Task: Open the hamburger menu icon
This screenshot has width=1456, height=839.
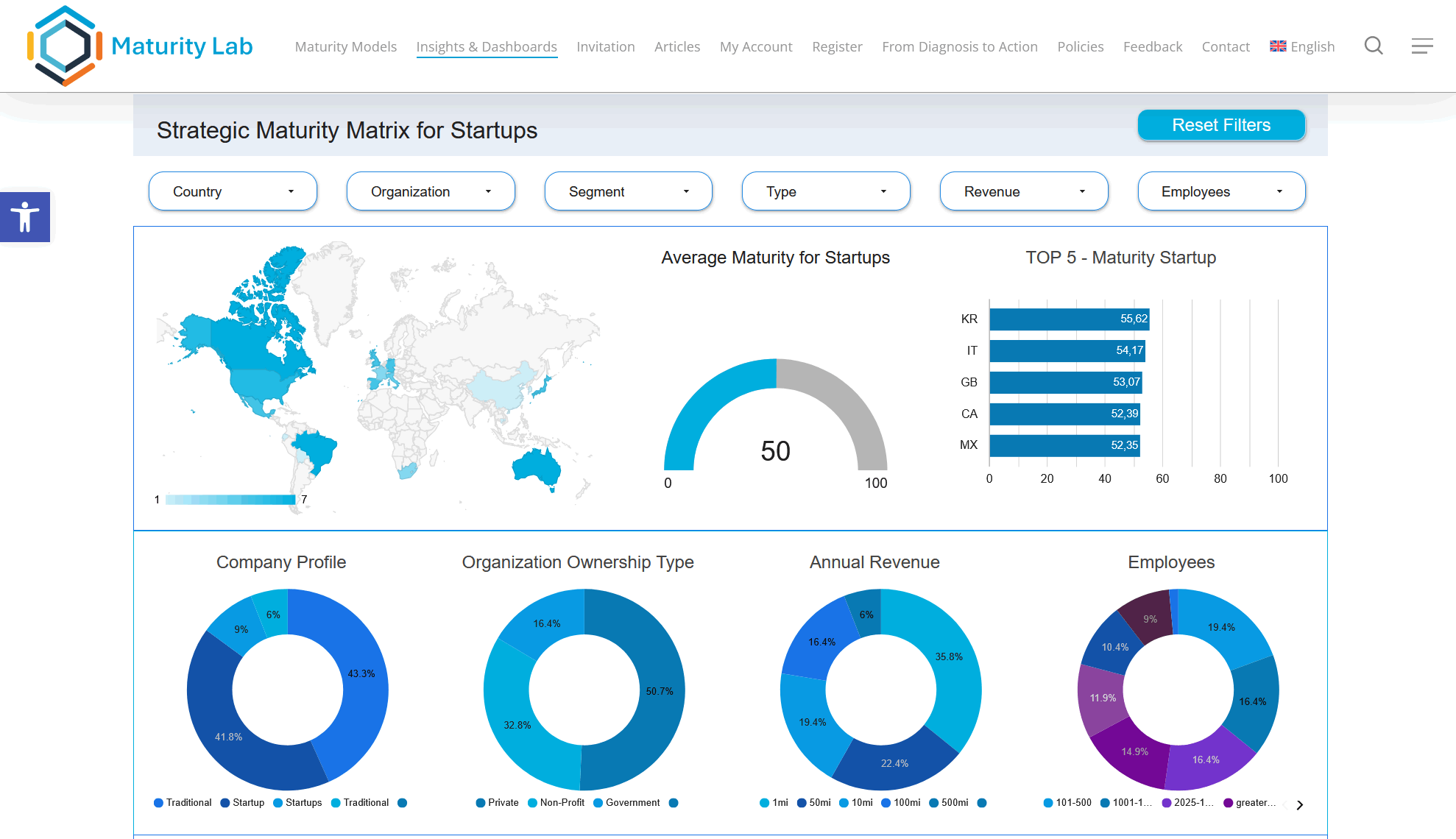Action: coord(1421,46)
